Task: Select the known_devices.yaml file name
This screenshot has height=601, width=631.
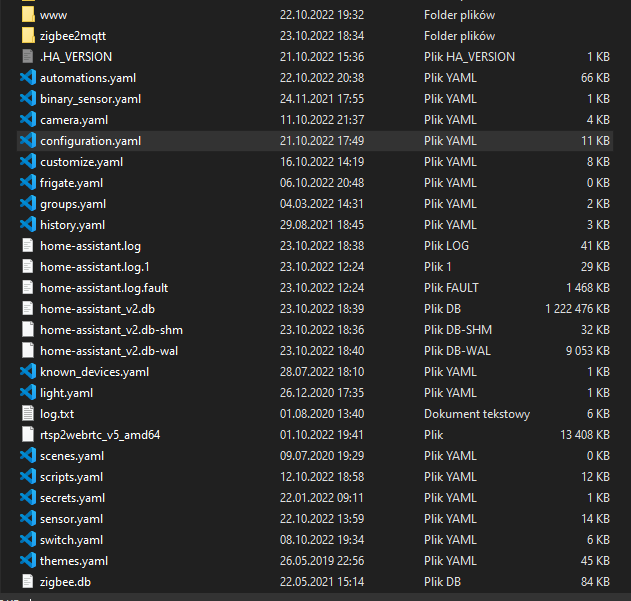Action: [x=95, y=372]
